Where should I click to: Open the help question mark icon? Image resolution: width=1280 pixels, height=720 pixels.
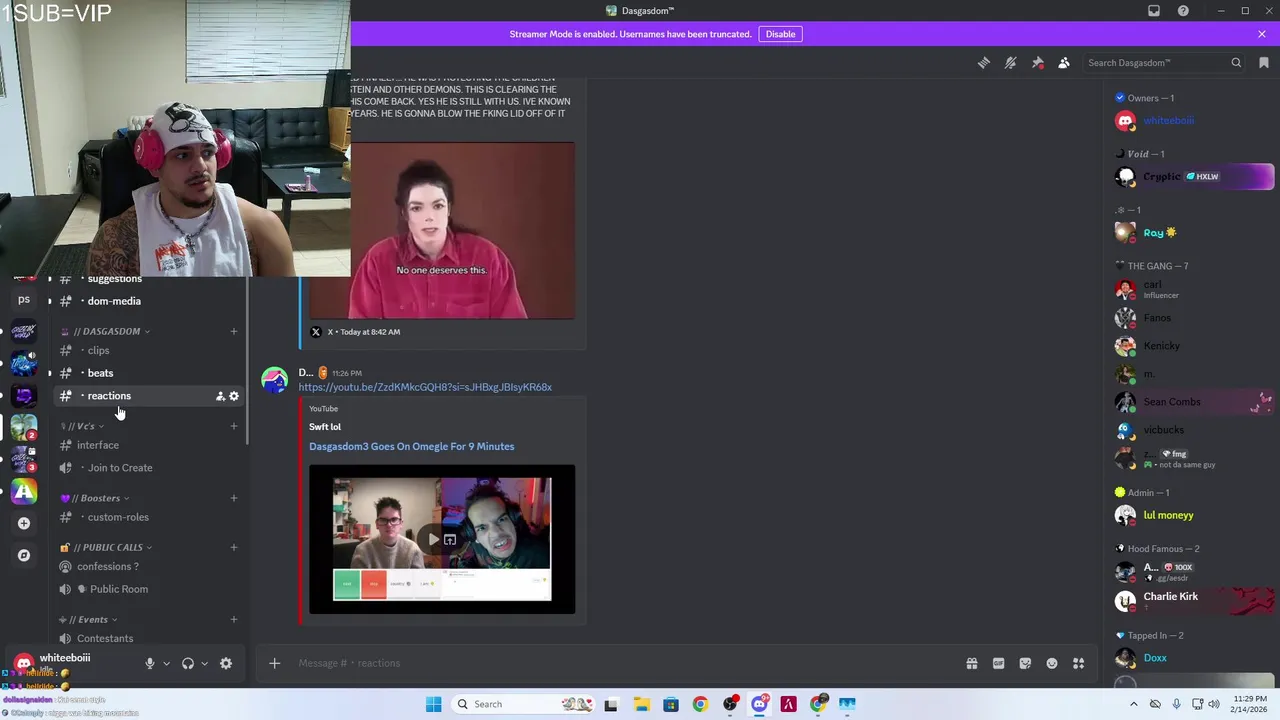pos(1183,11)
